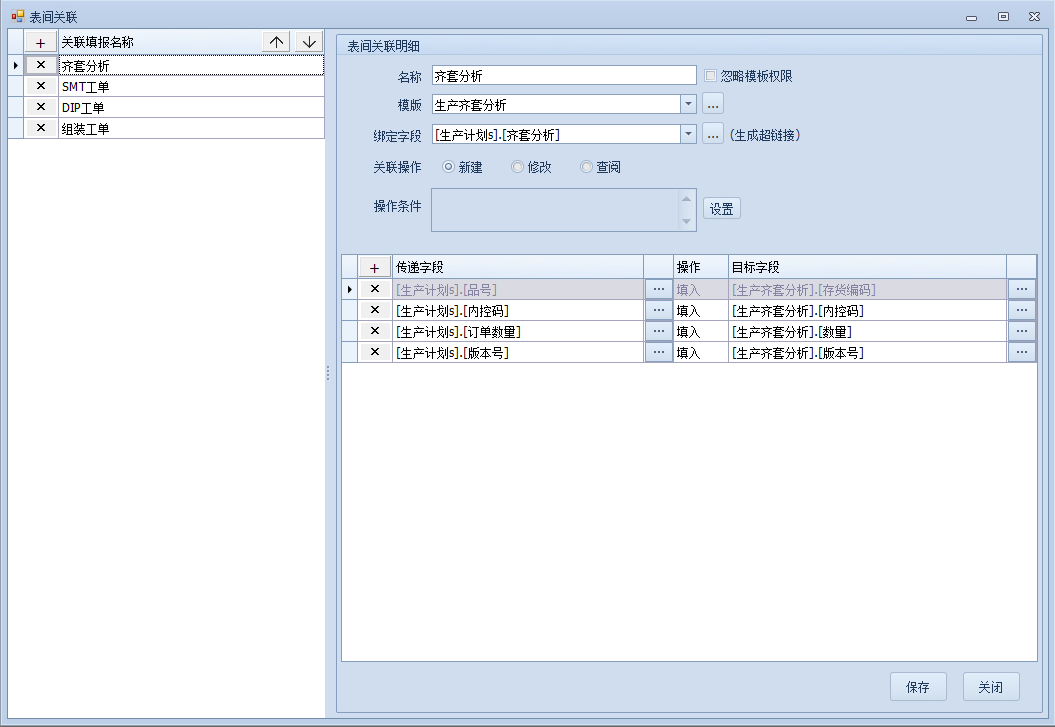Enable 忽略模板权限 checkbox
1055x727 pixels.
coord(711,76)
